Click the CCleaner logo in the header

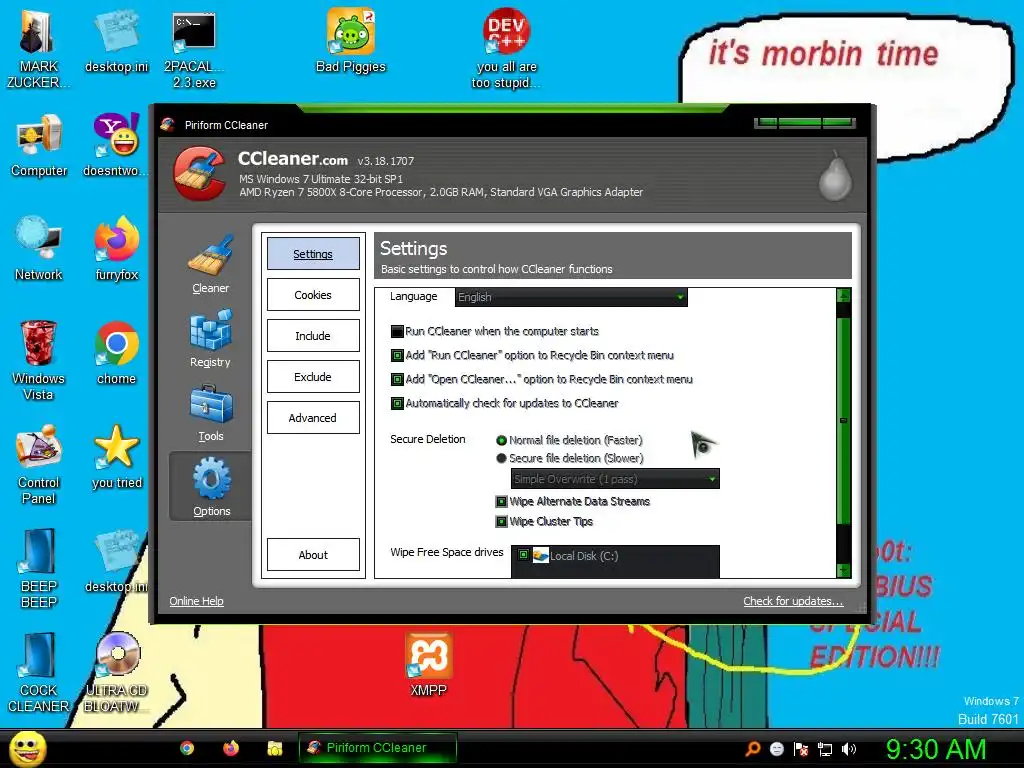[x=199, y=173]
